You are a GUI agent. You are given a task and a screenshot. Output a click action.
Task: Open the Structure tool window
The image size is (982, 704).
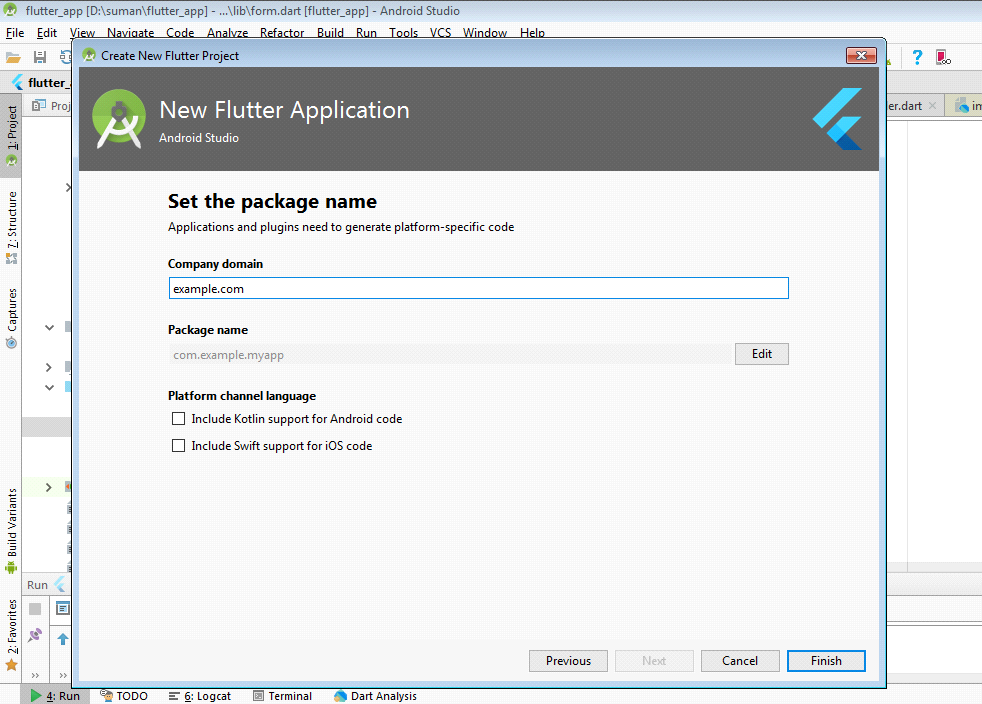12,227
